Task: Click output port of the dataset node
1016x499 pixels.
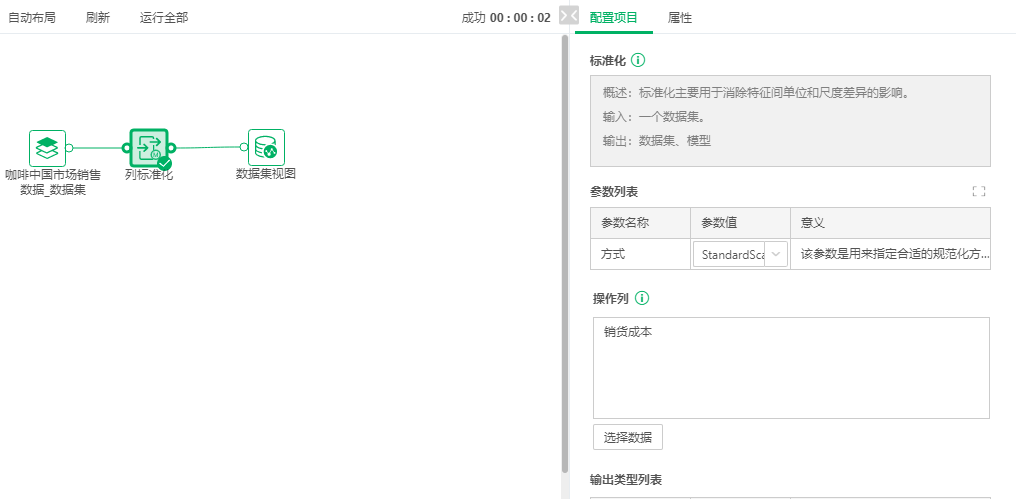Action: coord(69,148)
